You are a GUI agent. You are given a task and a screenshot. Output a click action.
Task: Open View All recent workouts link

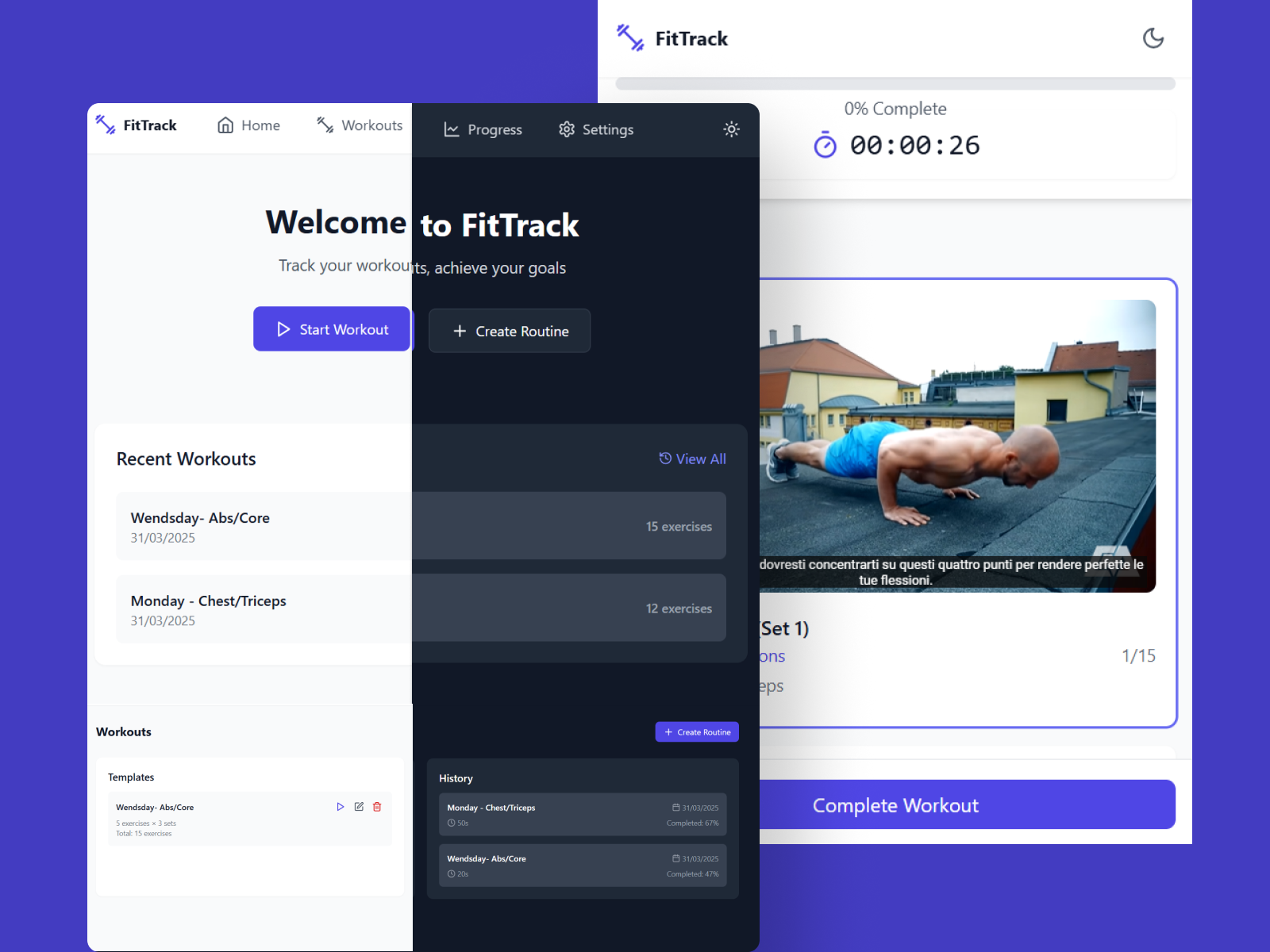(x=692, y=459)
